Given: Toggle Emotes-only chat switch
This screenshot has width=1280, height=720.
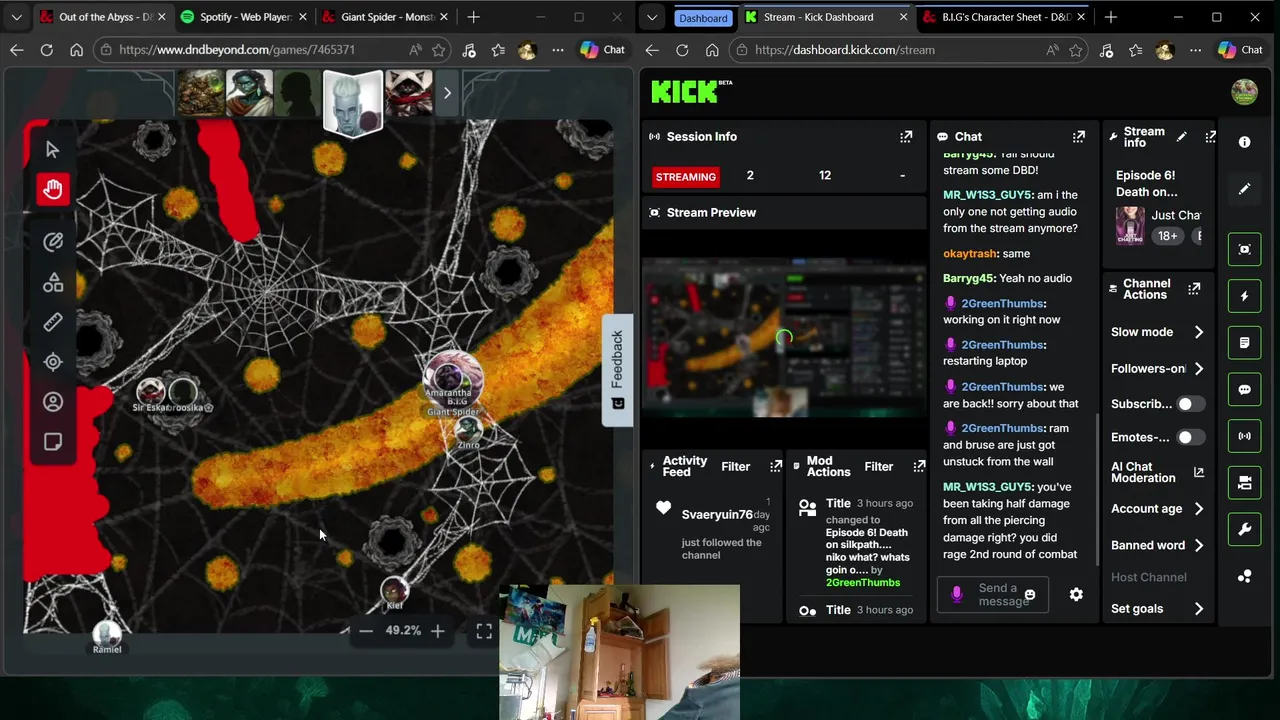Looking at the screenshot, I should coord(1190,437).
